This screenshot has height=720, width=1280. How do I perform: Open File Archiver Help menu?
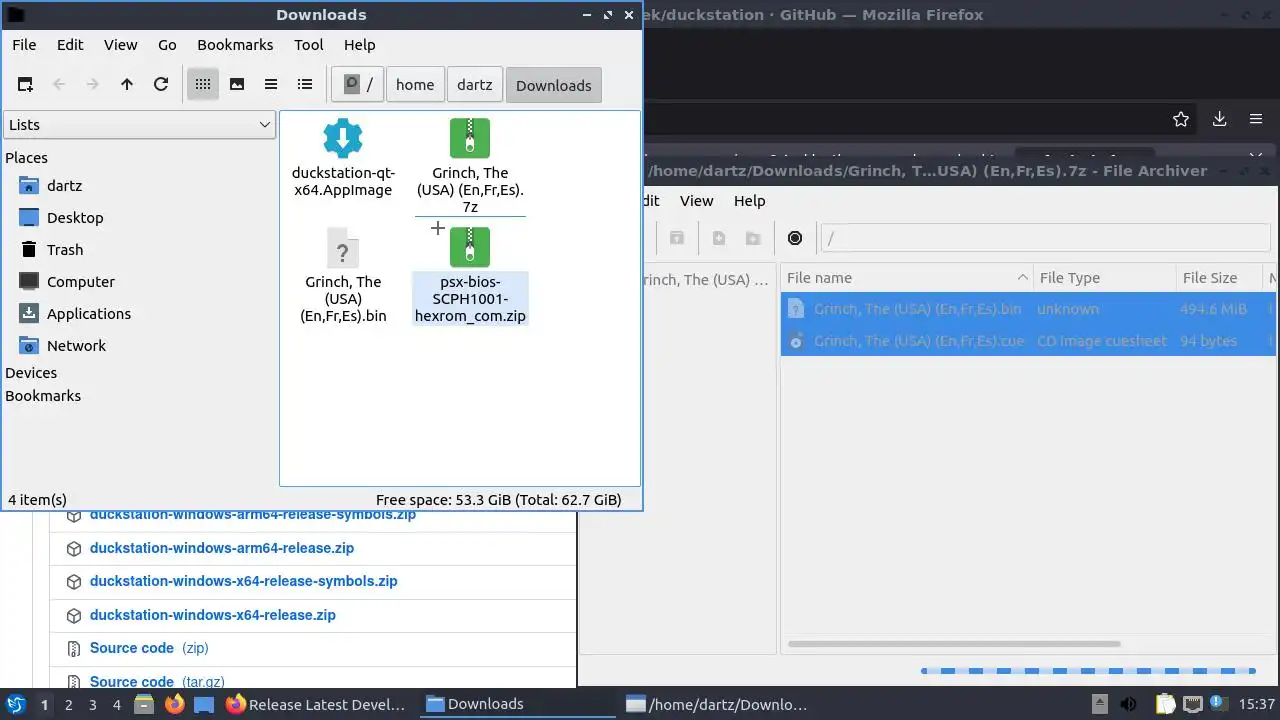(x=749, y=201)
